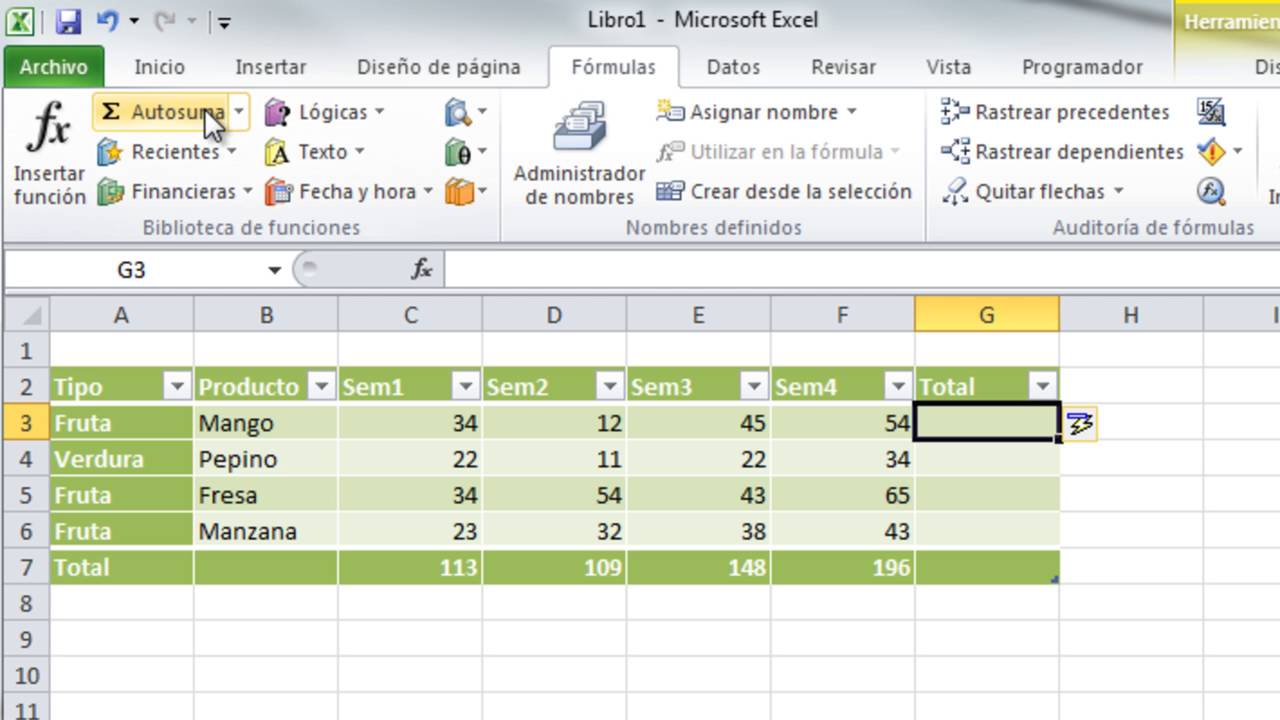Open the more functions books icon
The width and height of the screenshot is (1280, 720).
tap(458, 191)
